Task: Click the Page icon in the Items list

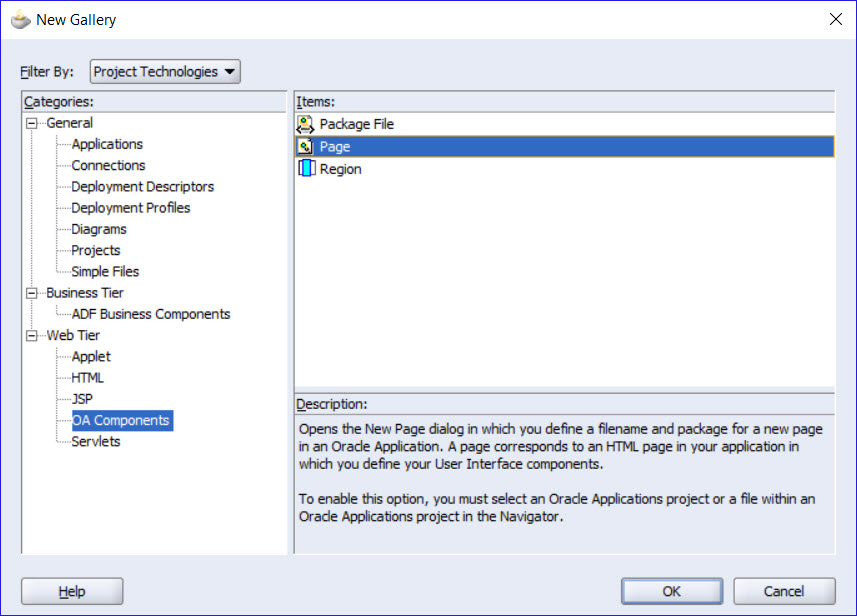Action: (305, 146)
